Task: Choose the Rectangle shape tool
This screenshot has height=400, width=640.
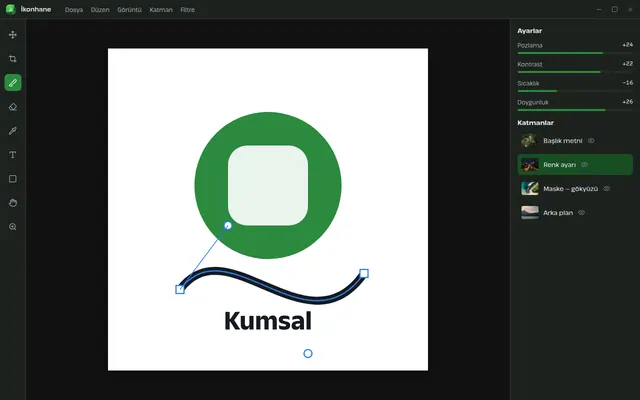Action: [13, 179]
